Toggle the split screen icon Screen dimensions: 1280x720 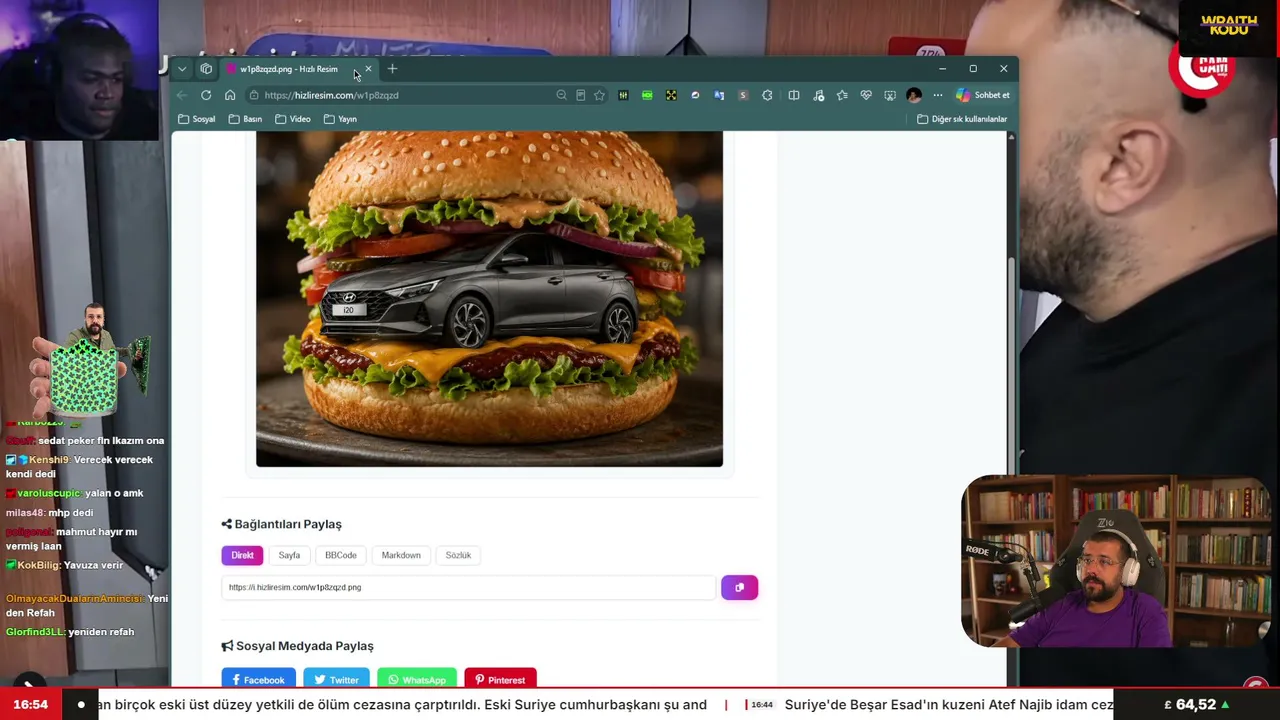794,95
